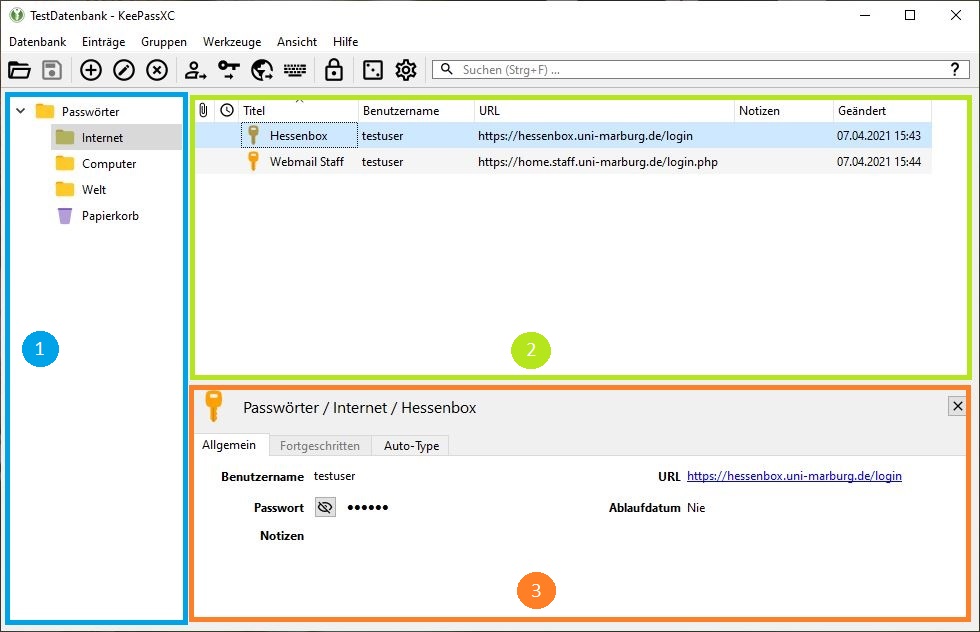This screenshot has width=980, height=632.
Task: Click the search help question mark
Action: [x=955, y=69]
